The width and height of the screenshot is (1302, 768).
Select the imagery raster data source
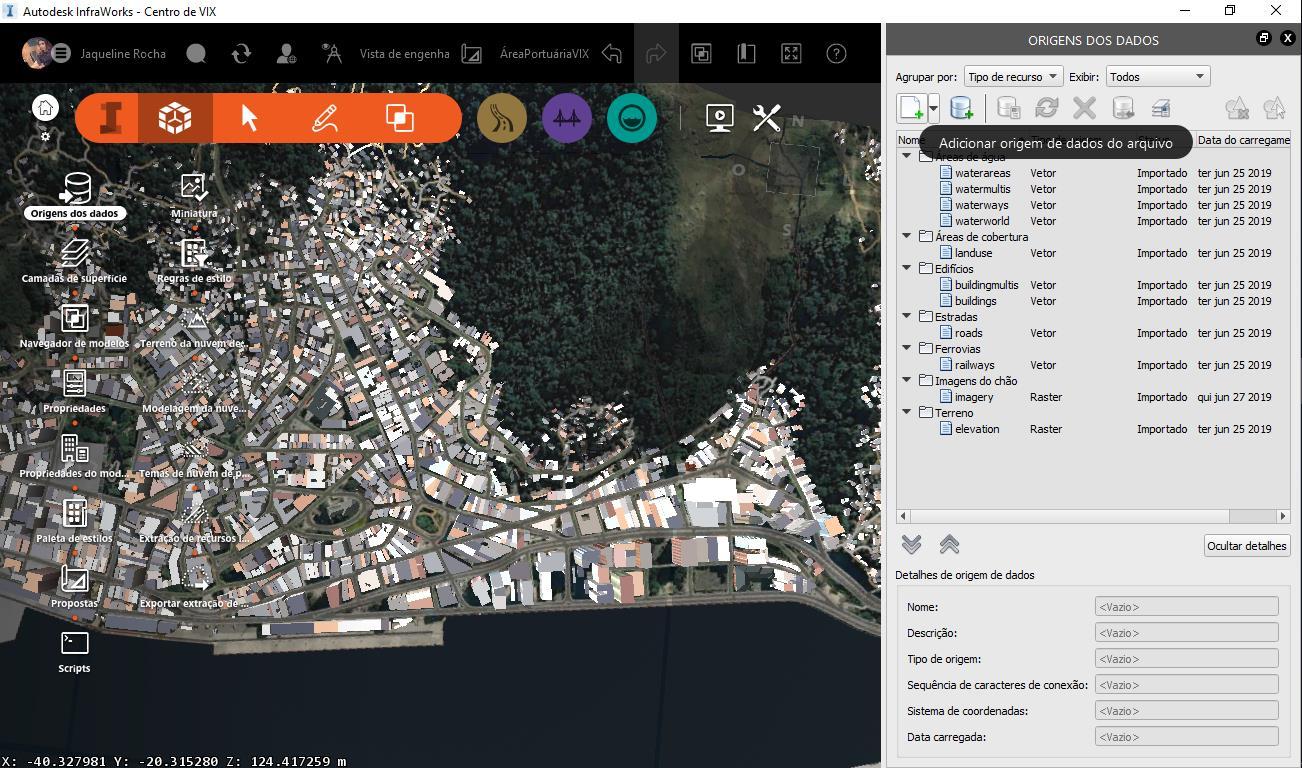tap(974, 397)
